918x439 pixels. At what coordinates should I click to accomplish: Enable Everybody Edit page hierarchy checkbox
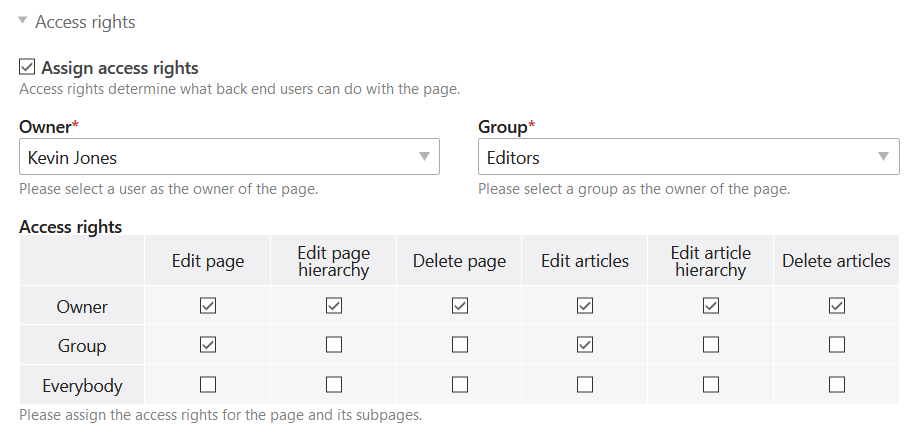334,385
